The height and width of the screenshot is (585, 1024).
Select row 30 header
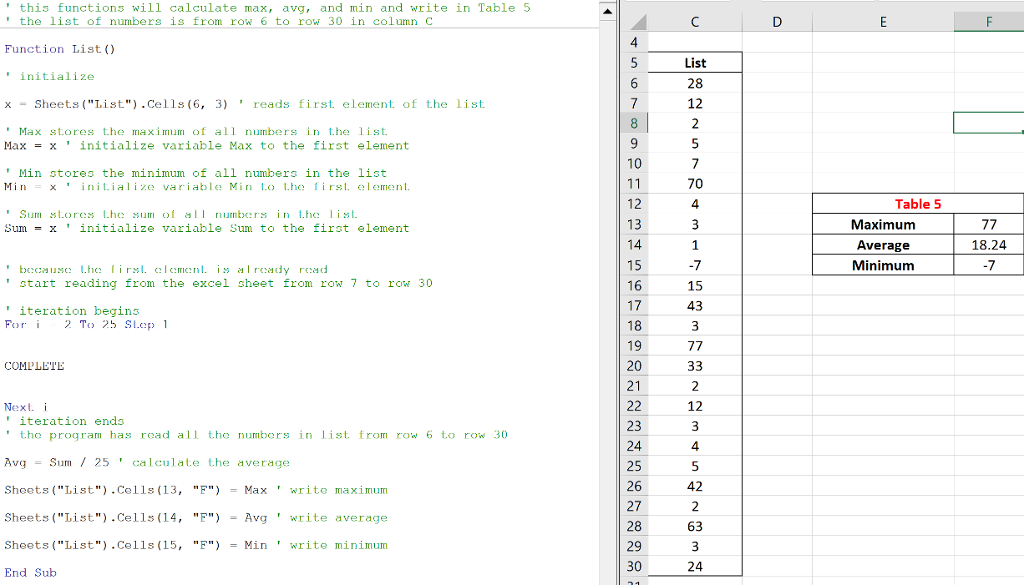[x=634, y=566]
